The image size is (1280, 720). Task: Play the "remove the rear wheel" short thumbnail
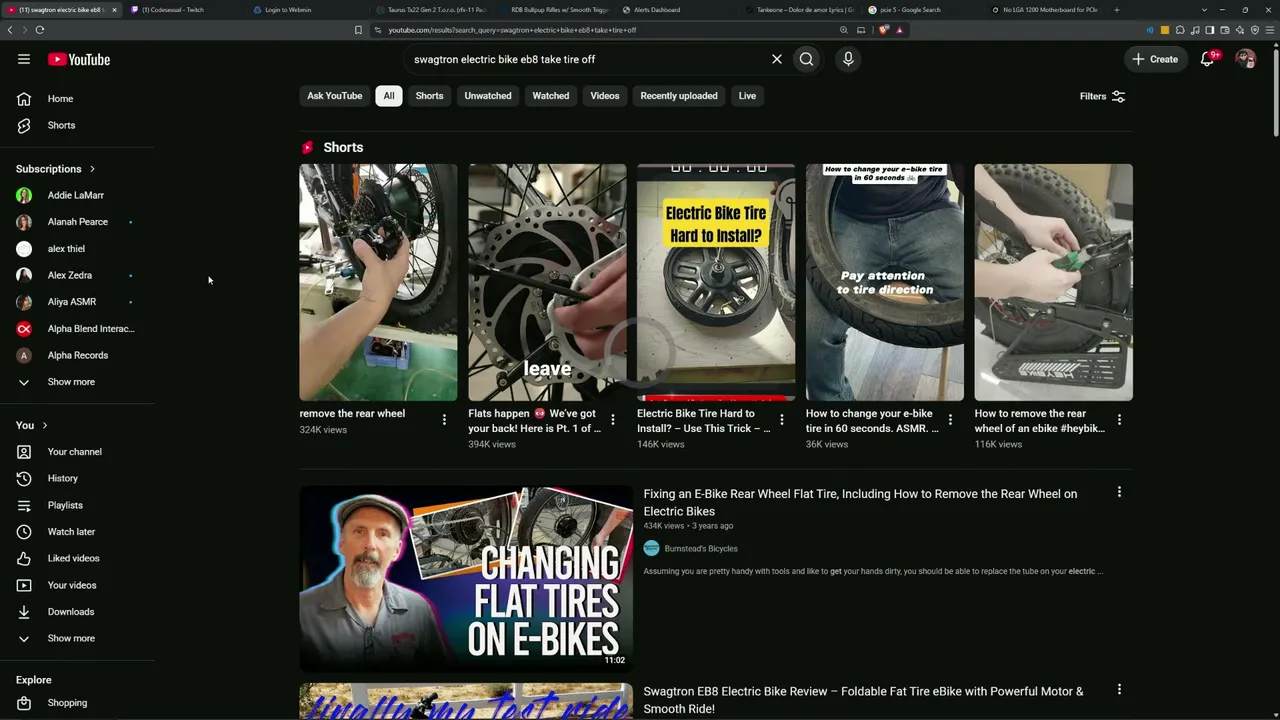pyautogui.click(x=378, y=282)
